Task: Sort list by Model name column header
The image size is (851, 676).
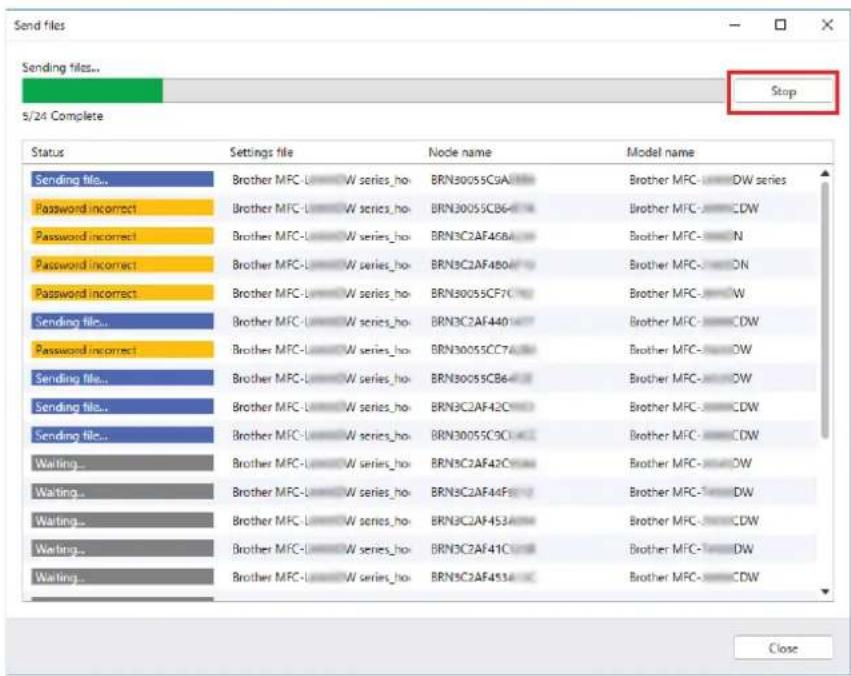Action: (x=661, y=152)
